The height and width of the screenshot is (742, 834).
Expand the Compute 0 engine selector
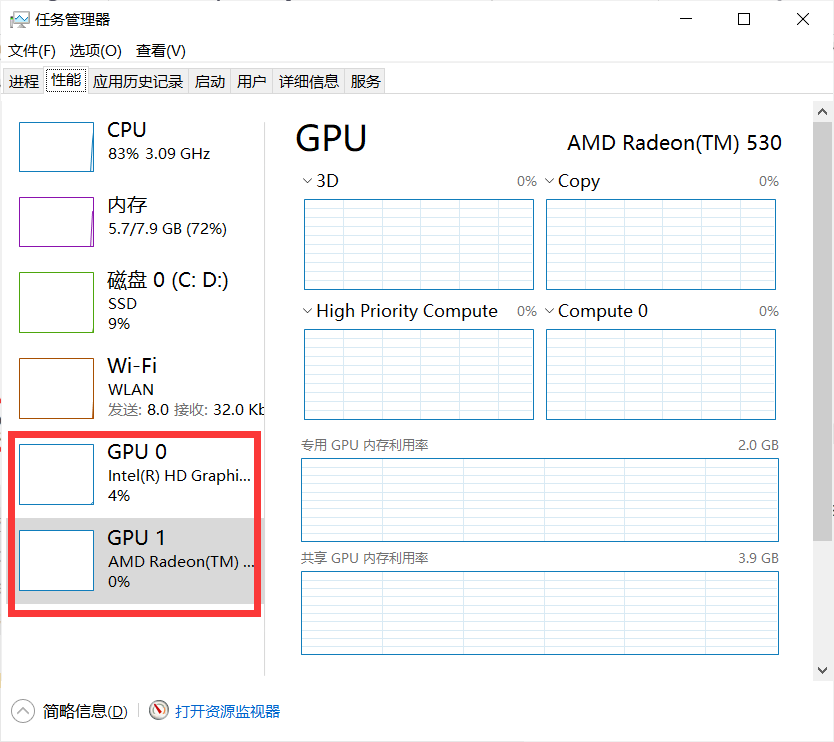(x=549, y=311)
